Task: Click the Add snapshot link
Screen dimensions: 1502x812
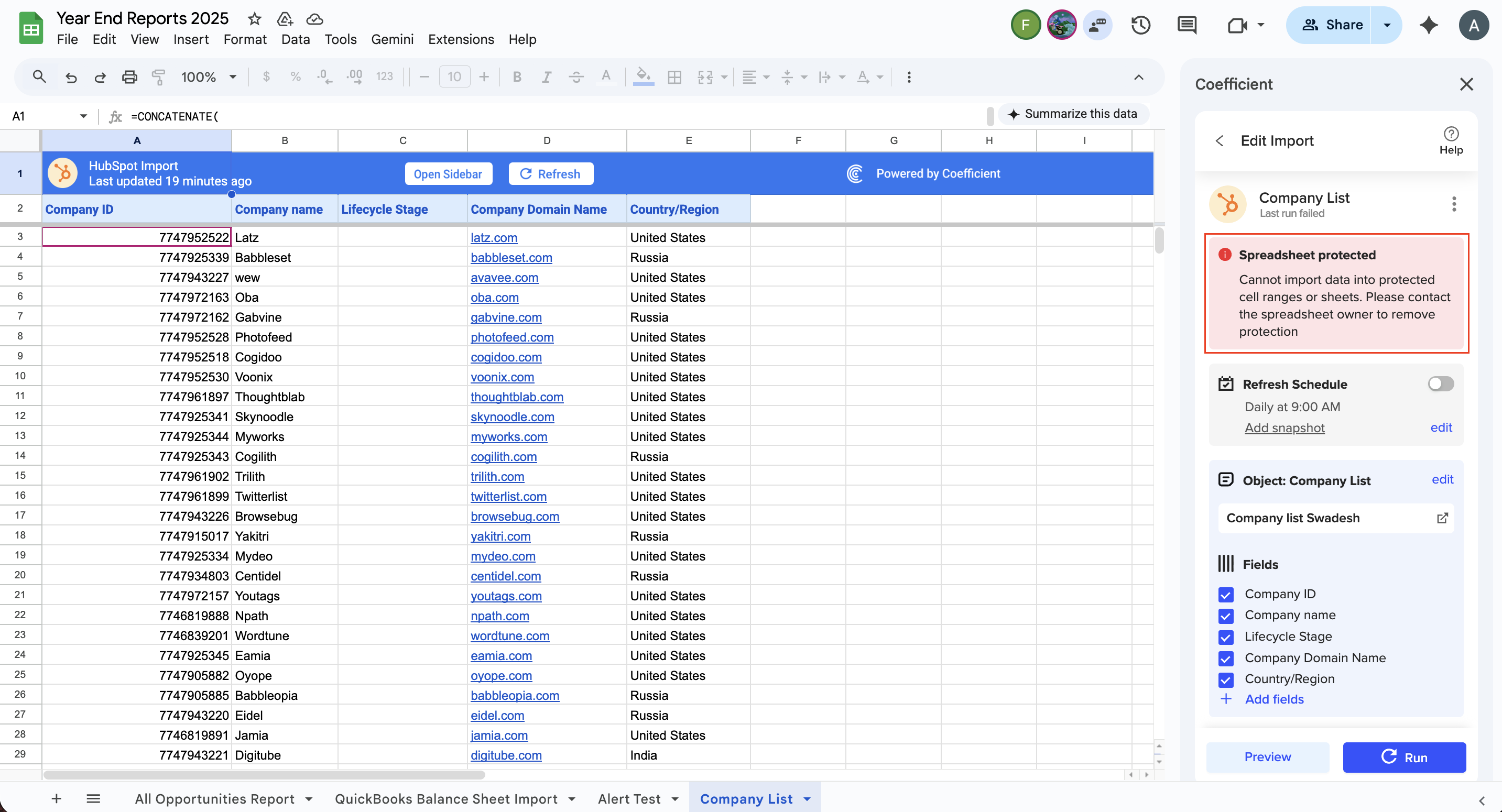Action: click(x=1285, y=428)
